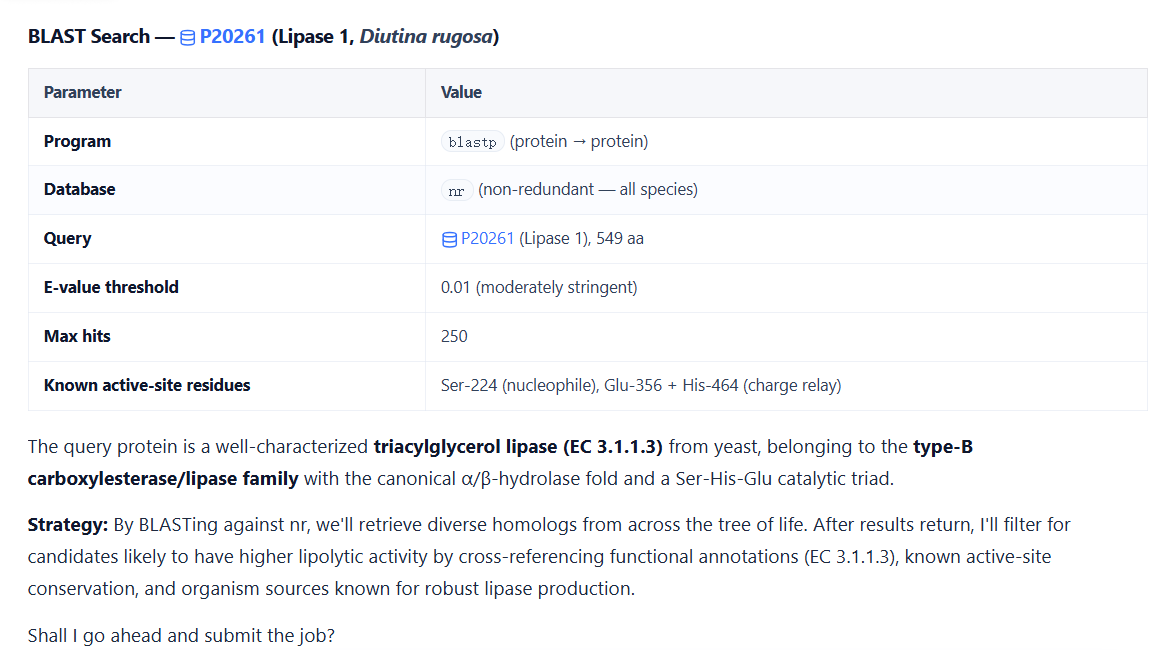Click the submit the job question
The height and width of the screenshot is (650, 1159).
[x=181, y=635]
